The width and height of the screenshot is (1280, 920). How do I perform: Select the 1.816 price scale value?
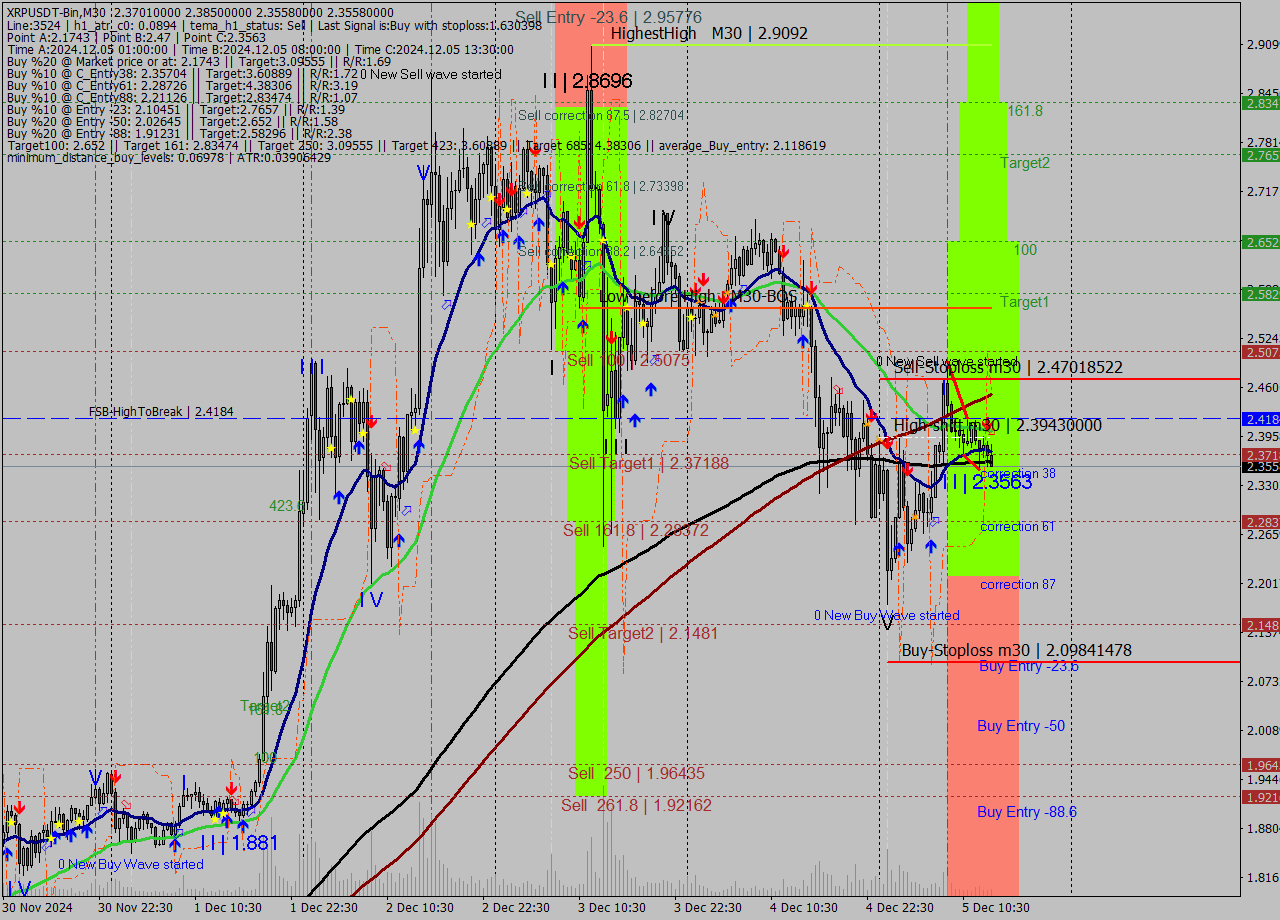1262,877
